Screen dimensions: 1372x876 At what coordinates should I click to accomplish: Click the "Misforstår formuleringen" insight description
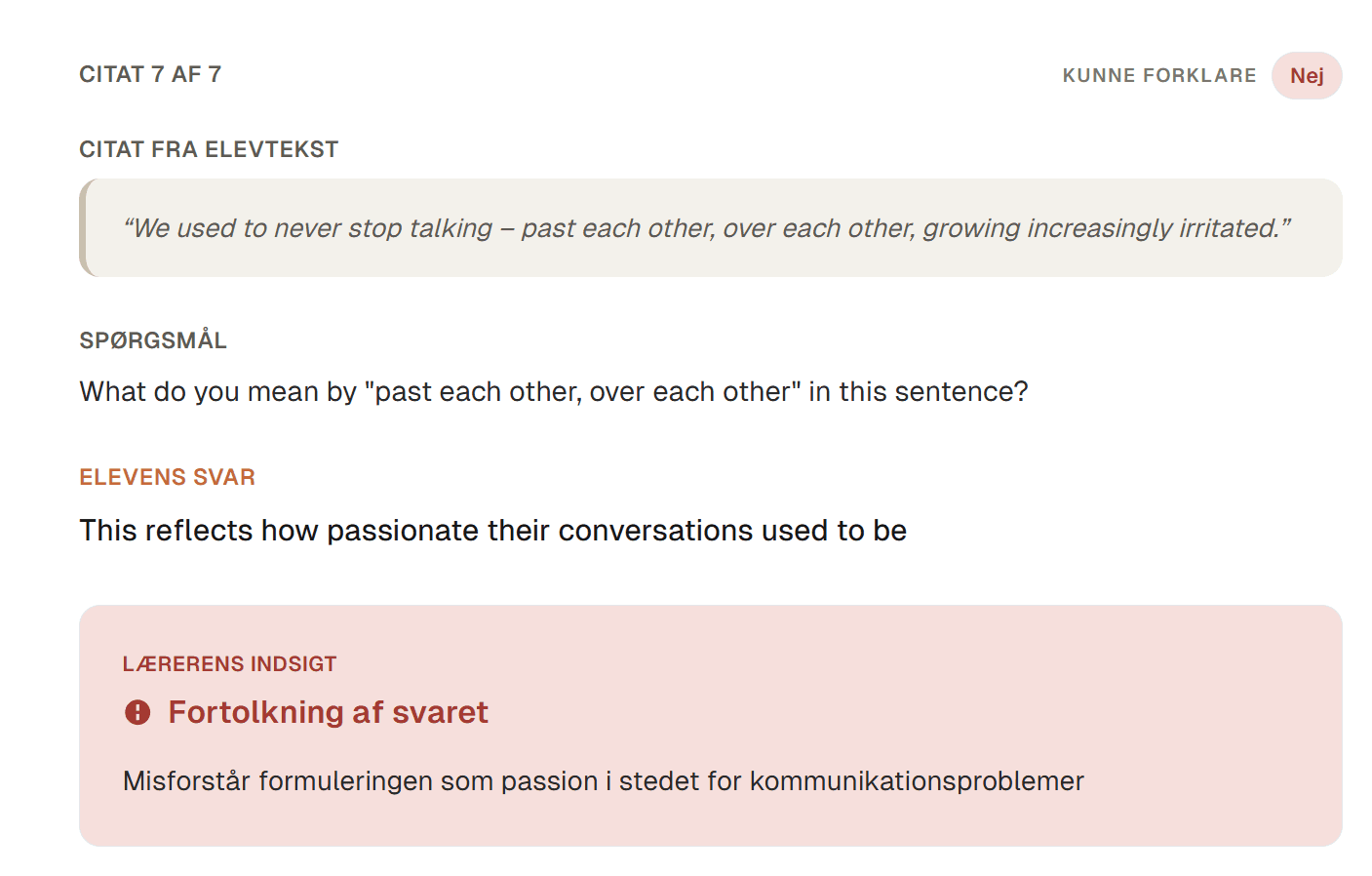pos(603,781)
